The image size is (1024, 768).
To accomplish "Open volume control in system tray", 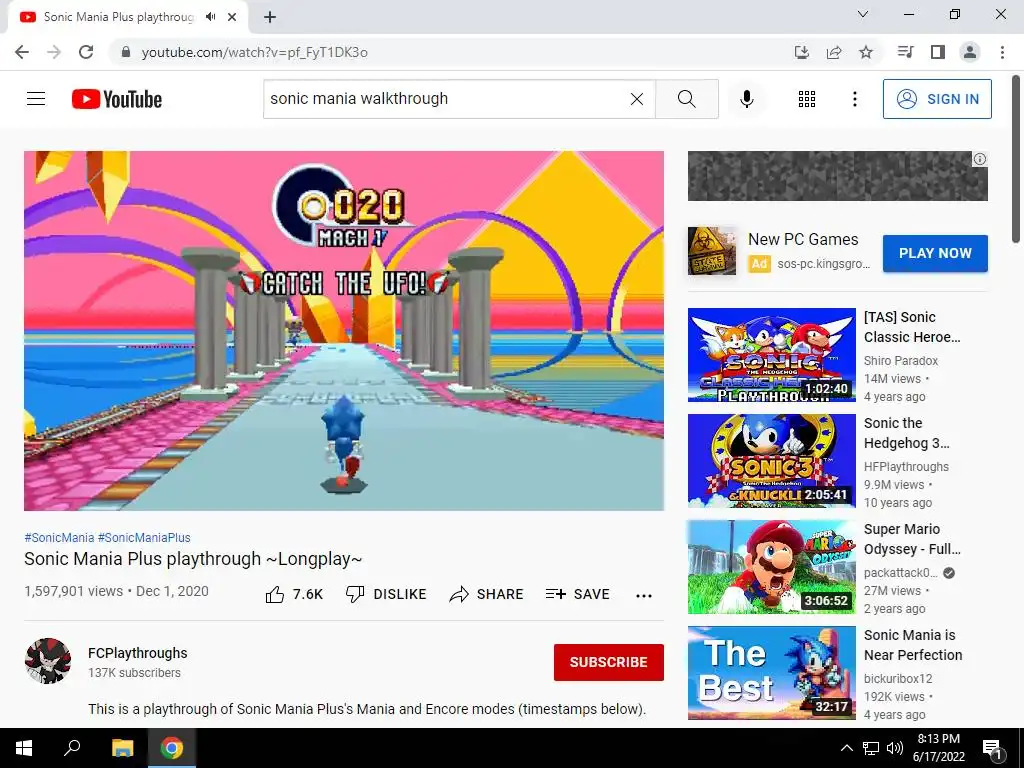I will point(895,748).
